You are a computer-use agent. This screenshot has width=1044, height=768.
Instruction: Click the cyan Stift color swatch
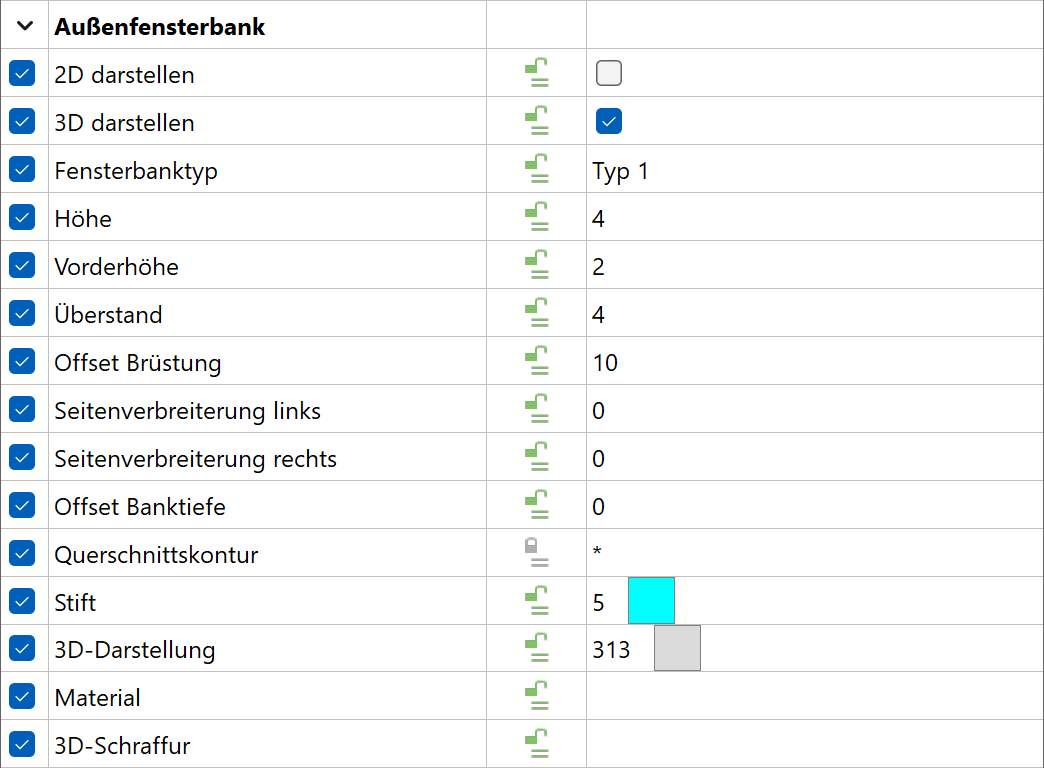click(651, 601)
